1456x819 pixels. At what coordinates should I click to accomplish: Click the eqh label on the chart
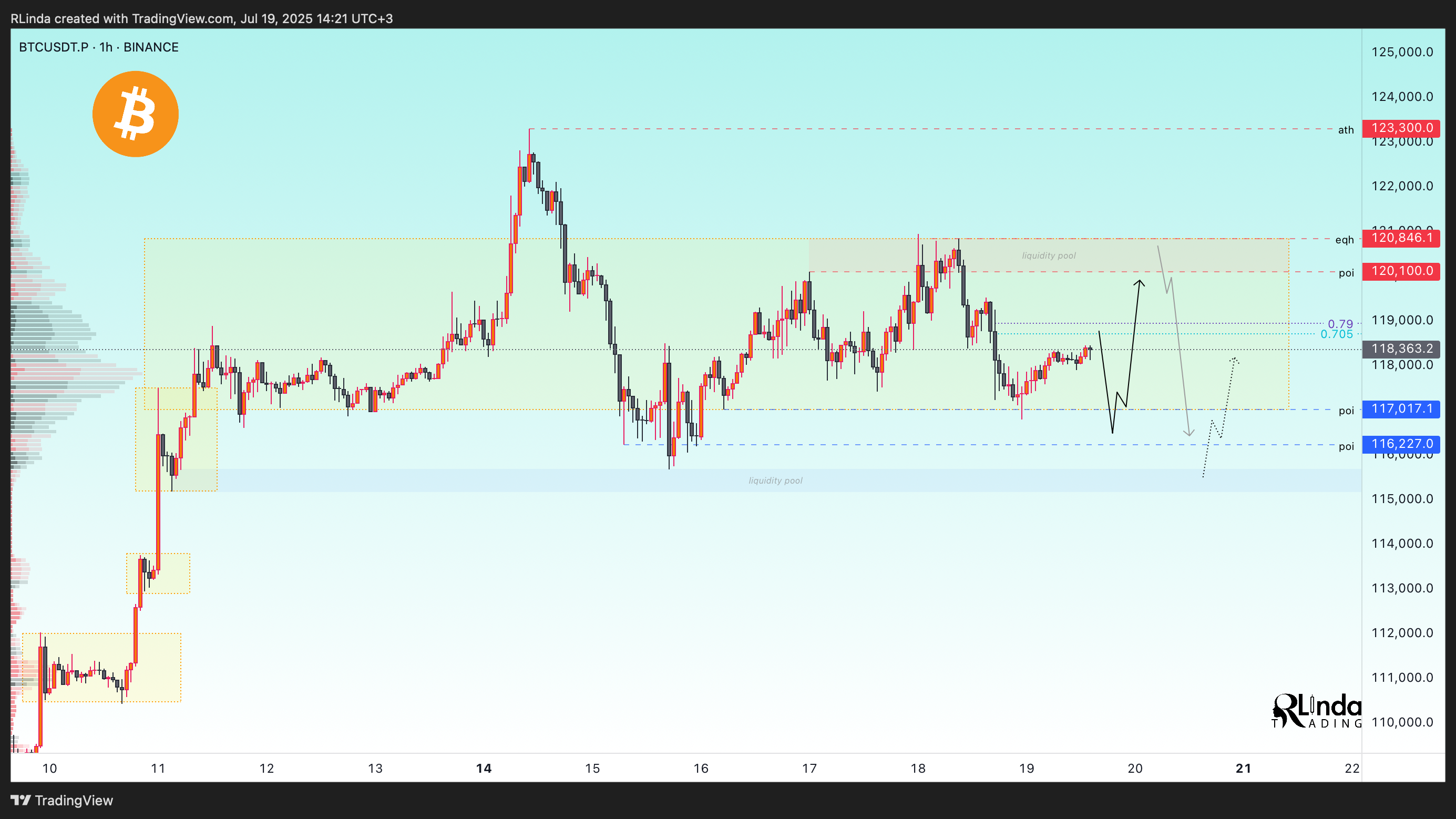(1345, 240)
